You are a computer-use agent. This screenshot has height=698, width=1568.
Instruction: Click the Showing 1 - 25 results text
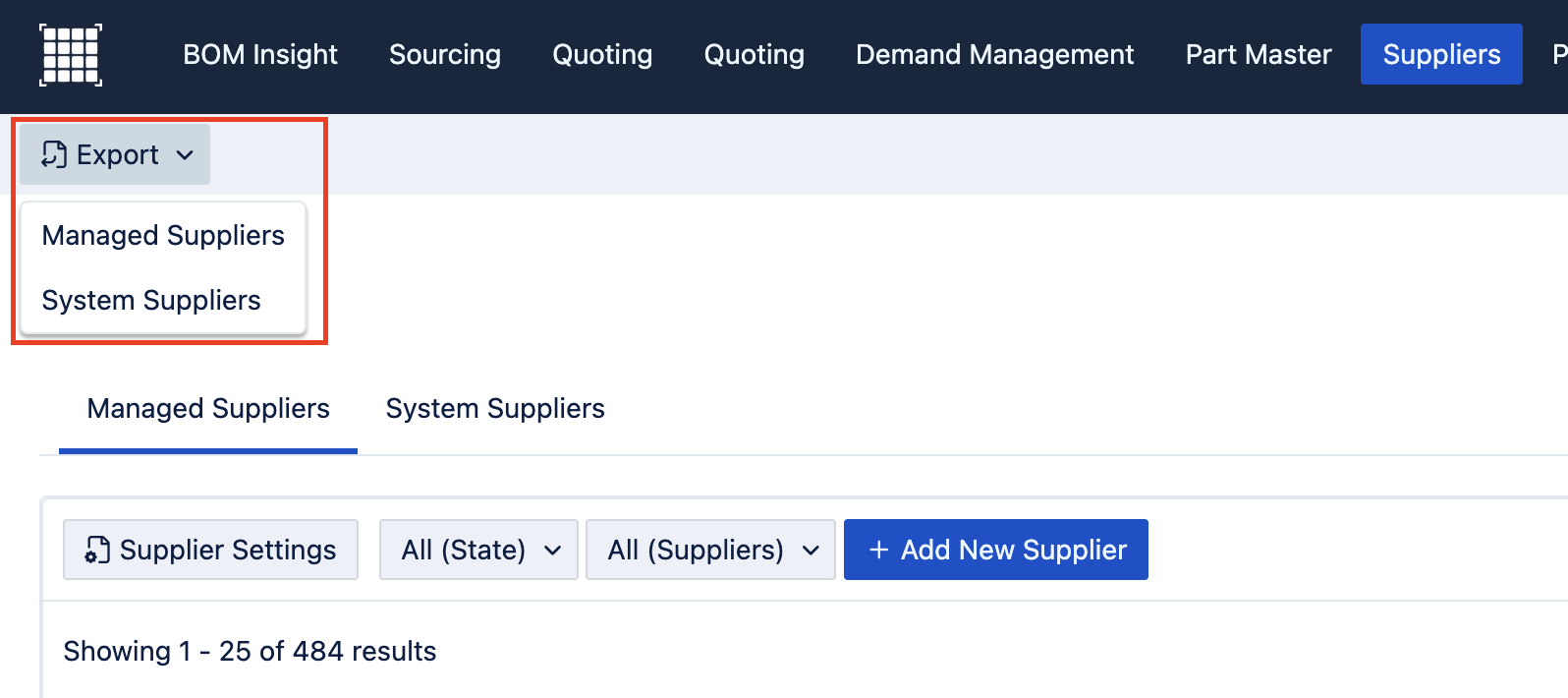click(x=250, y=652)
